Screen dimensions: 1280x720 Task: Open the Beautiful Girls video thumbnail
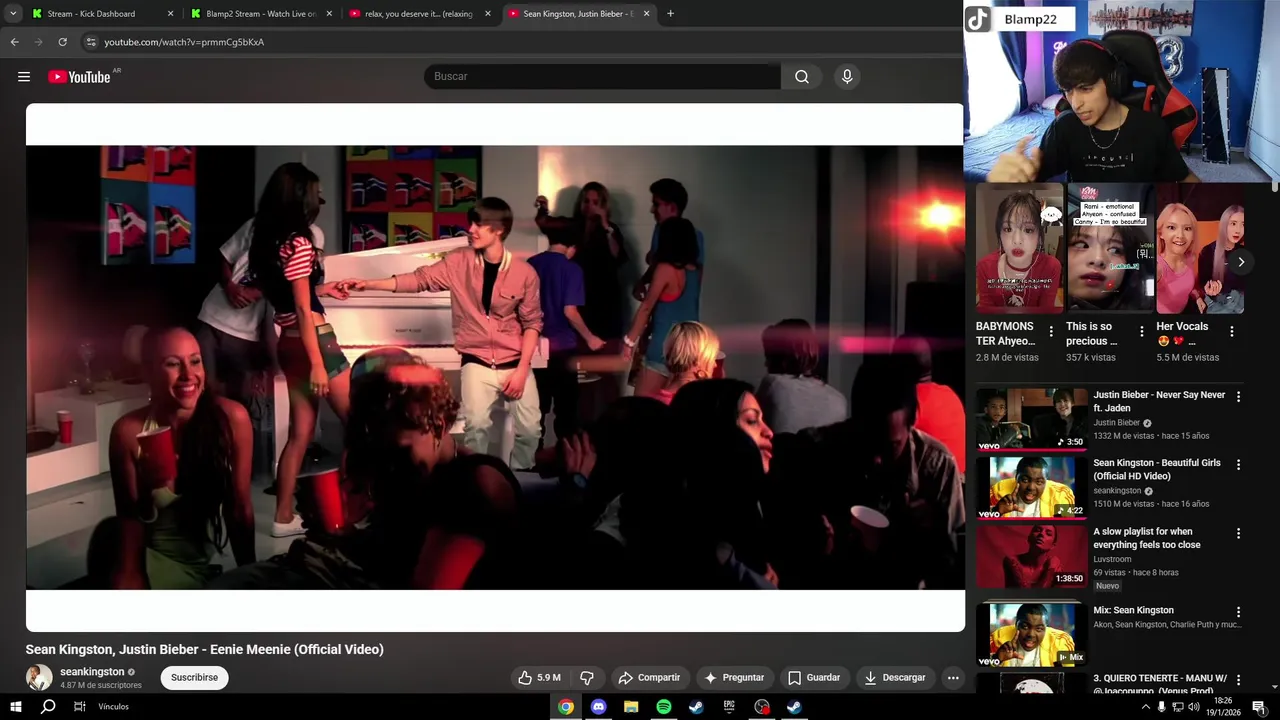point(1031,487)
